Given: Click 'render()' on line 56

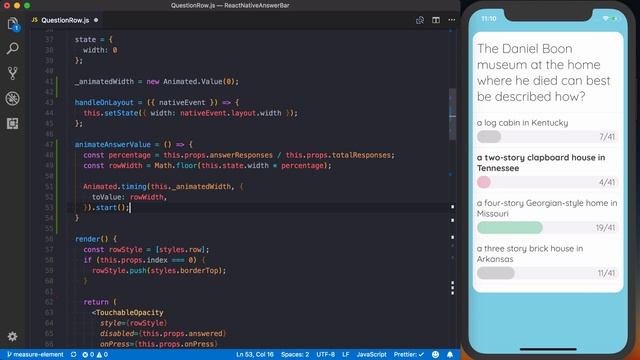Looking at the screenshot, I should [92, 239].
